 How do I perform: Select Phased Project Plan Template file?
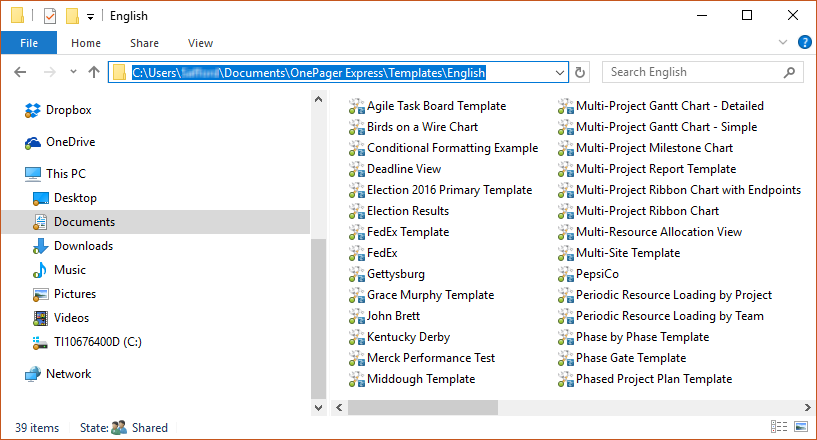coord(645,379)
